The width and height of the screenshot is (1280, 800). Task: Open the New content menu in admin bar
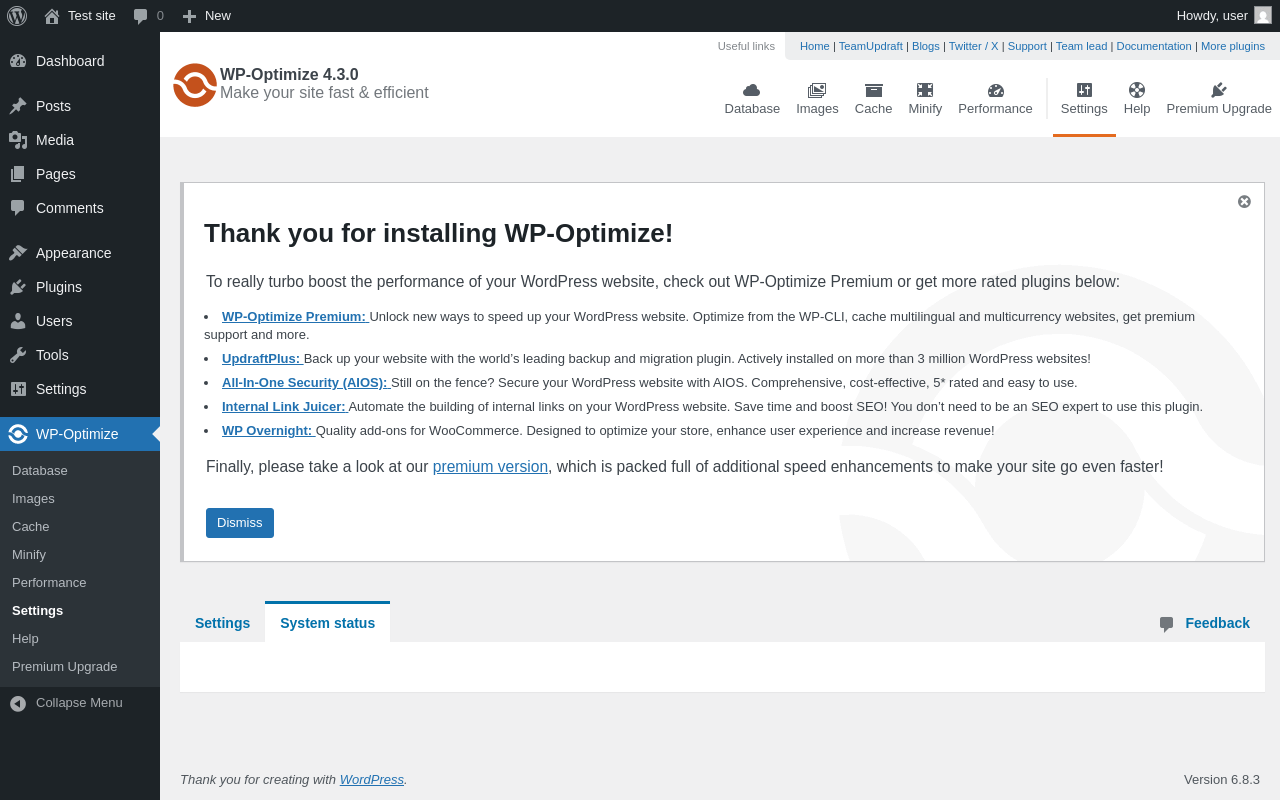point(206,16)
